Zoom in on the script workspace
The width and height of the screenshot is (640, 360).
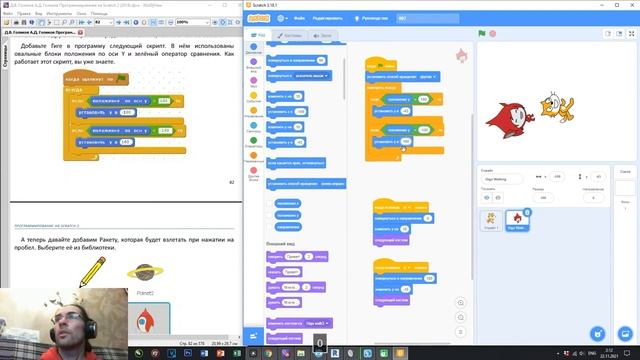coord(460,303)
